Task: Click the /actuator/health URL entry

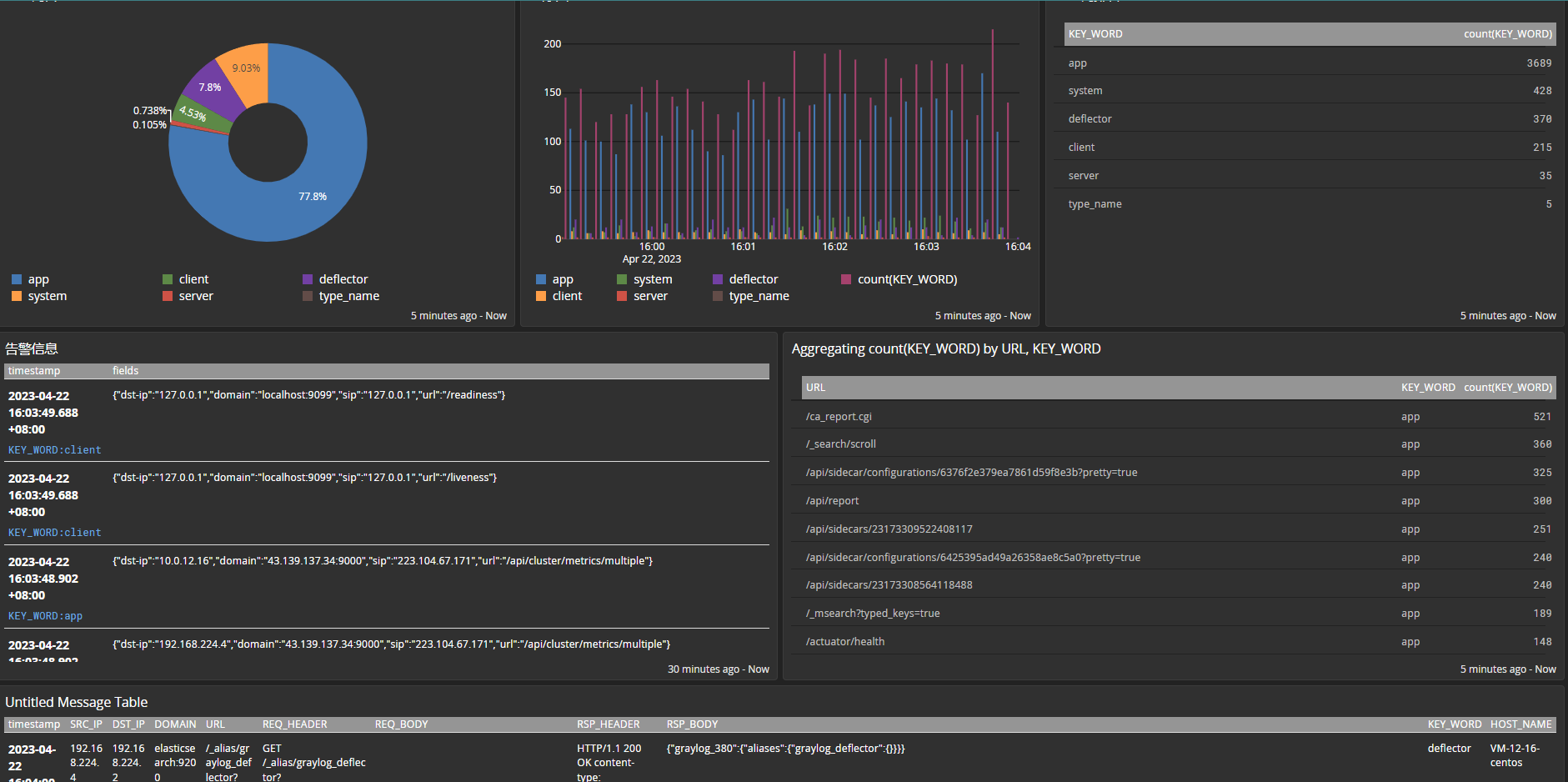Action: 845,642
